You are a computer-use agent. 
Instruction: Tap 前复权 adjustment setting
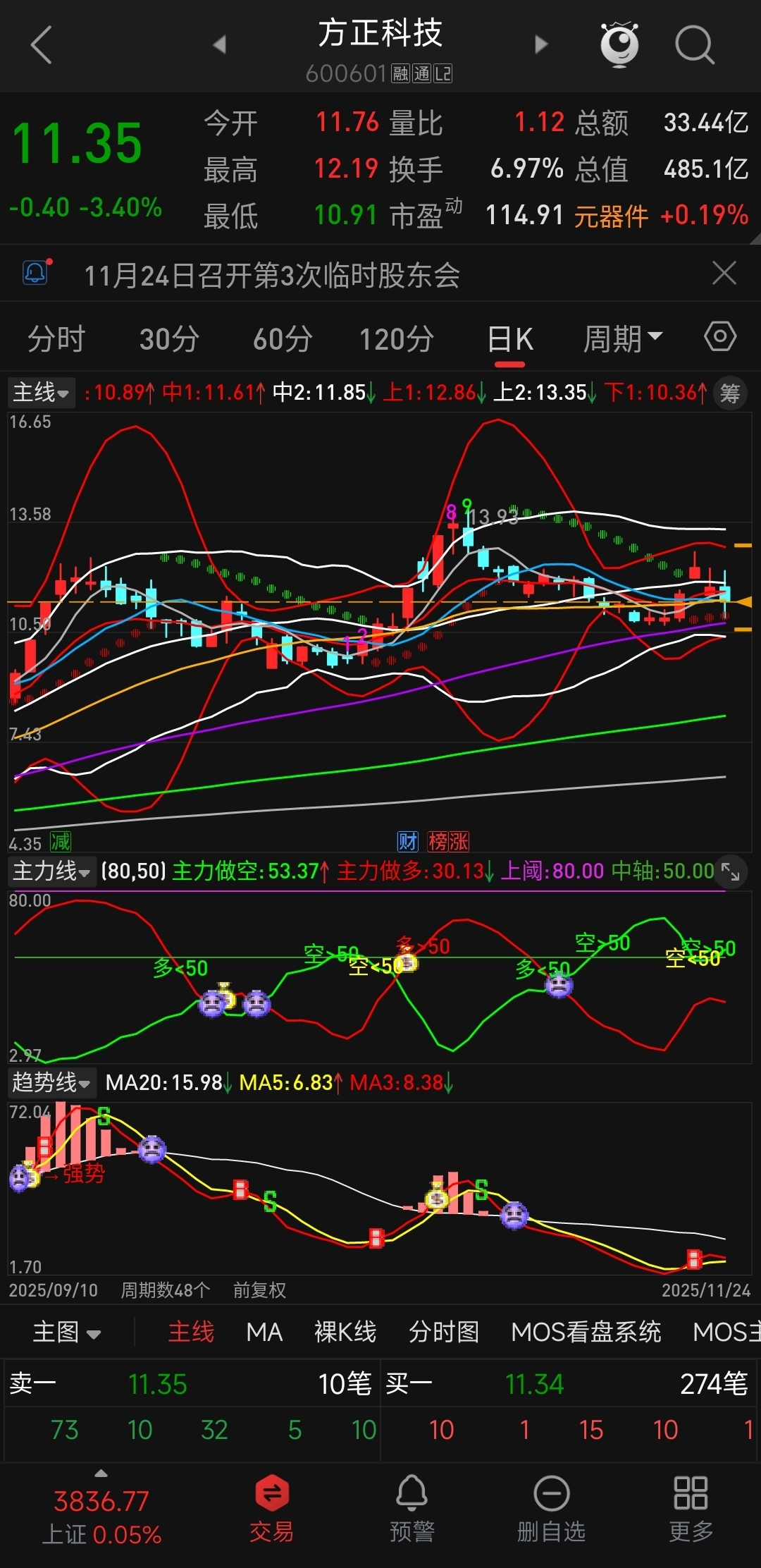pyautogui.click(x=259, y=1290)
